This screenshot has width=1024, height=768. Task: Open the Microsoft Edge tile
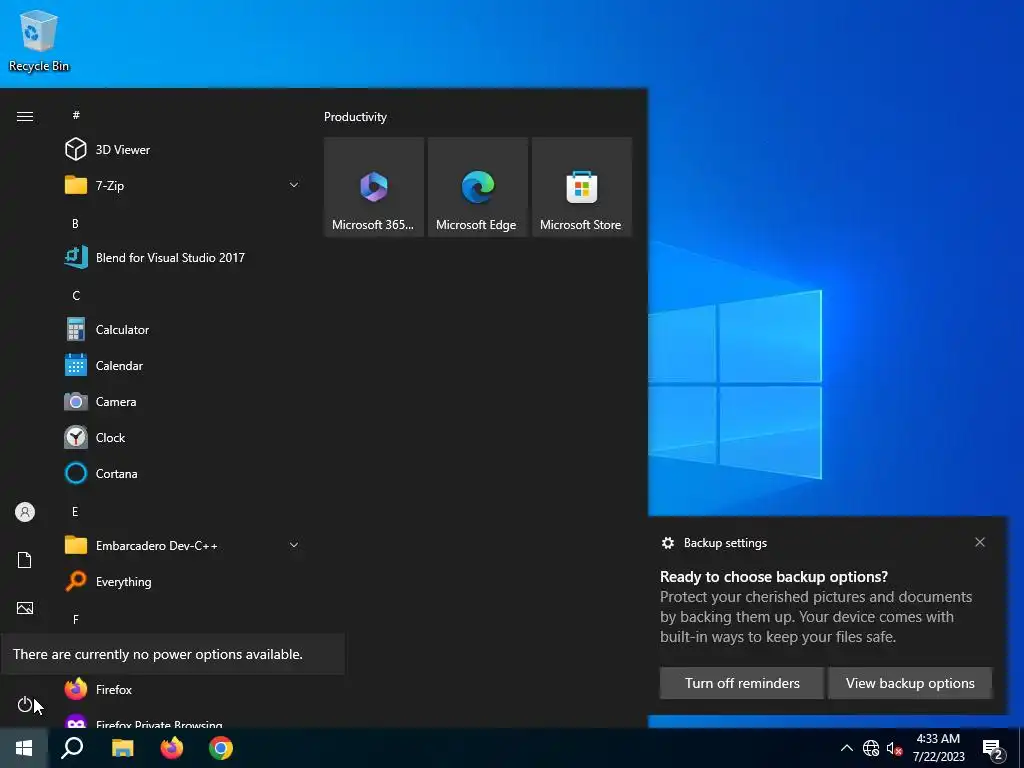click(477, 187)
